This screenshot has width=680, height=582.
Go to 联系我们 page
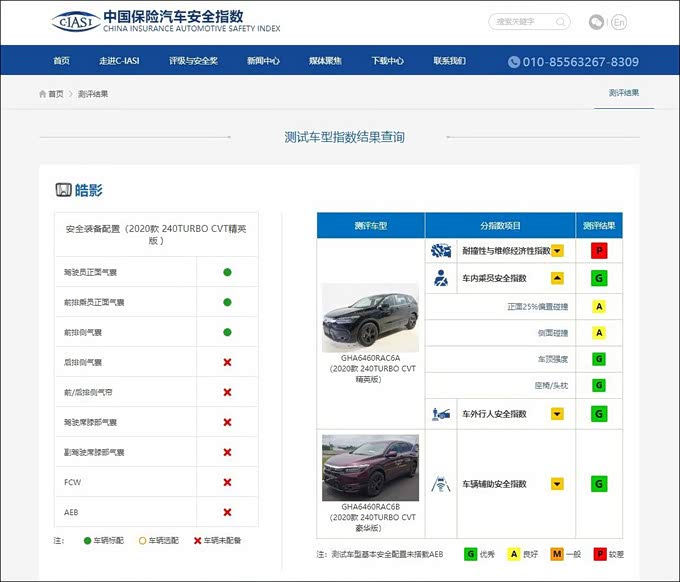[x=449, y=61]
